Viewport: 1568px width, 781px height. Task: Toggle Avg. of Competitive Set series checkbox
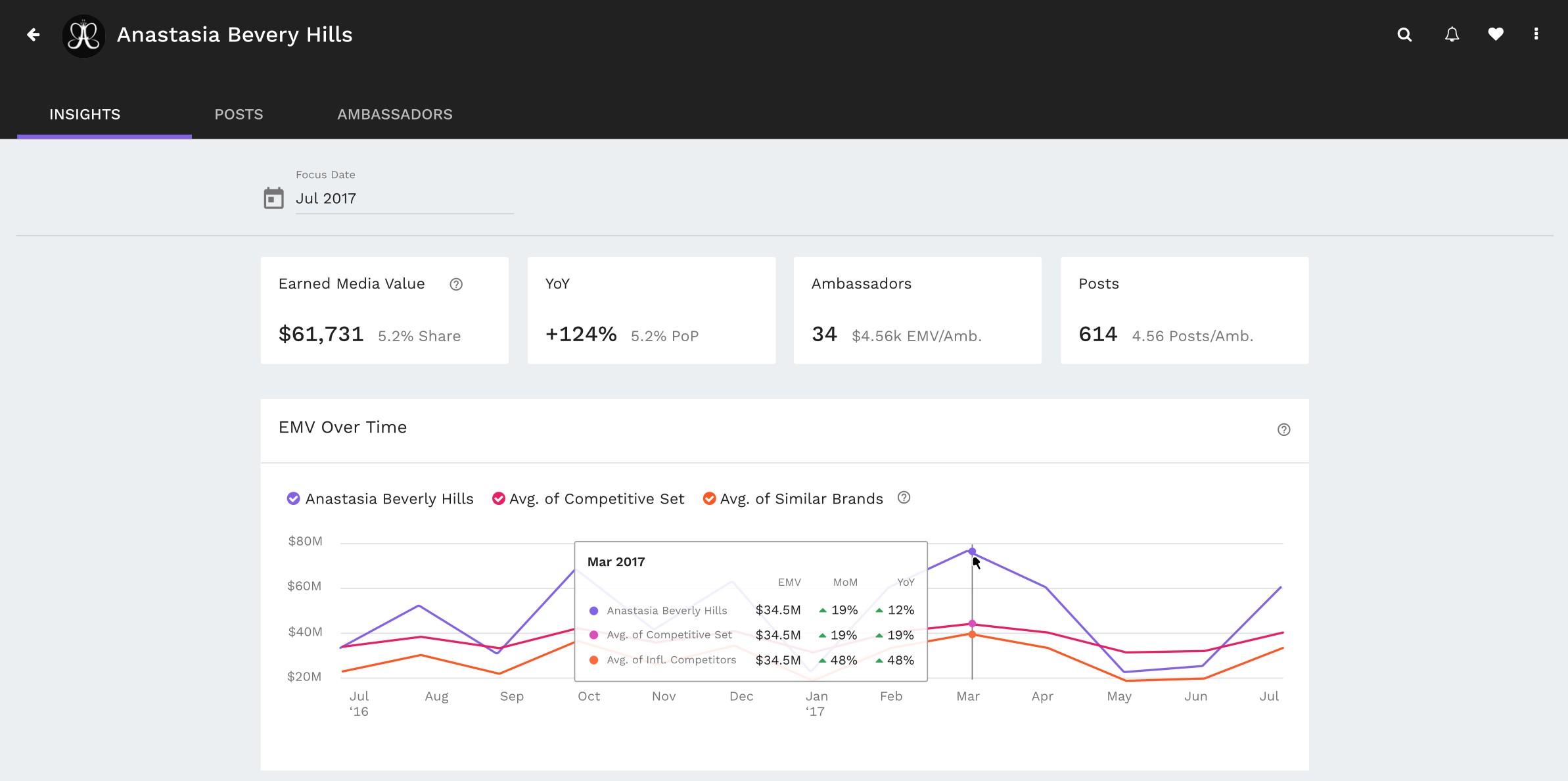click(499, 498)
